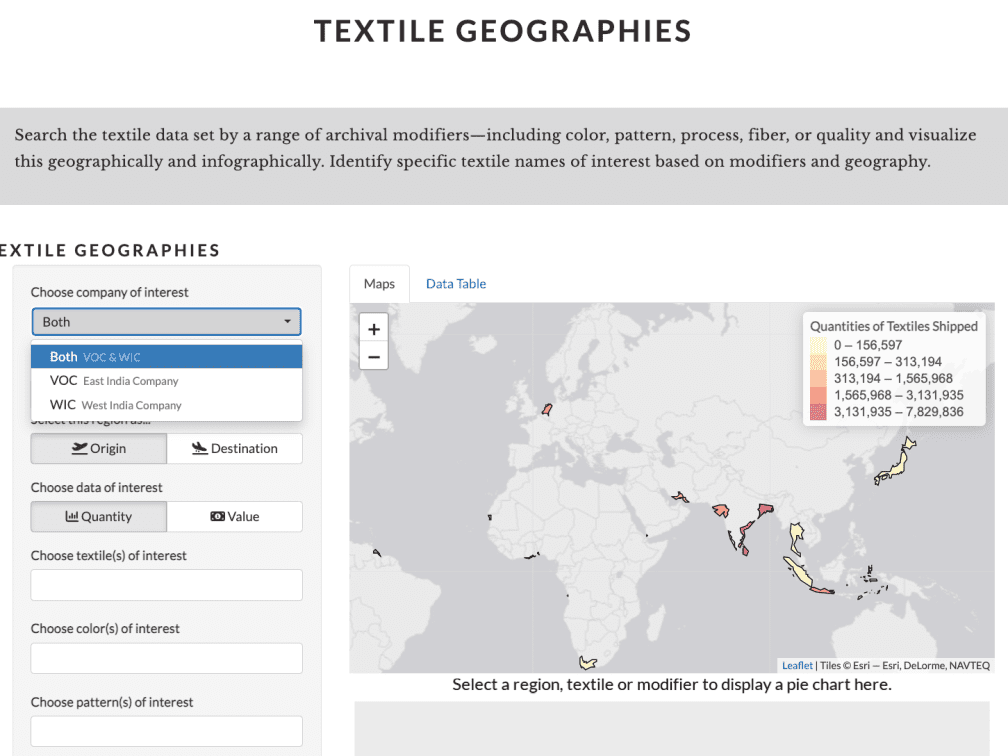
Task: Enable the Origin selection toggle
Action: tap(98, 448)
